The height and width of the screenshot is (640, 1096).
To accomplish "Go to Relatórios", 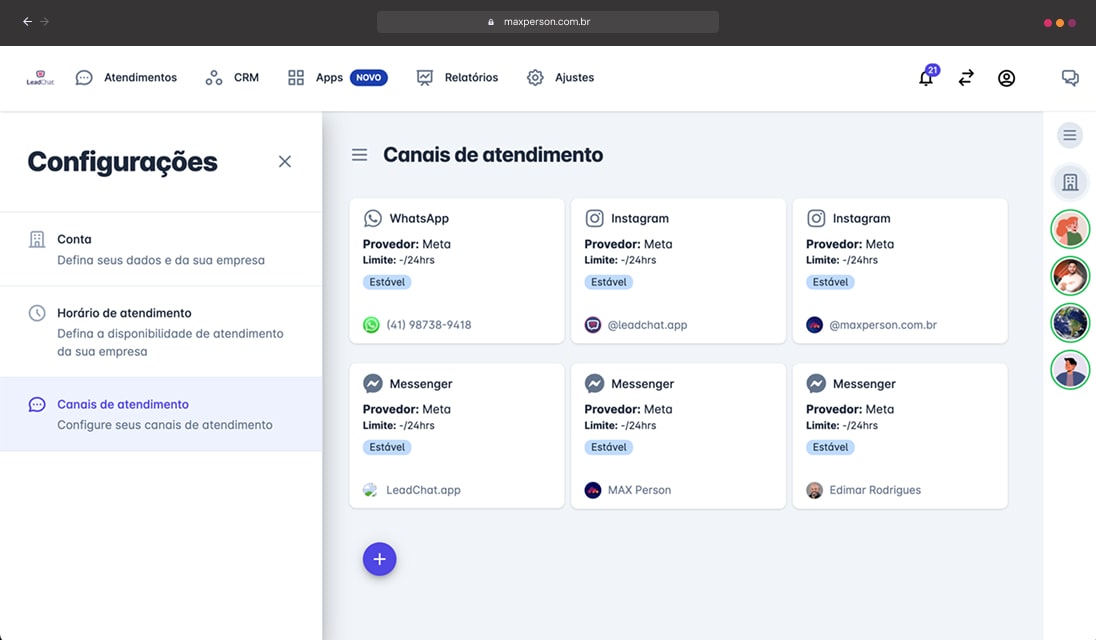I will click(457, 78).
